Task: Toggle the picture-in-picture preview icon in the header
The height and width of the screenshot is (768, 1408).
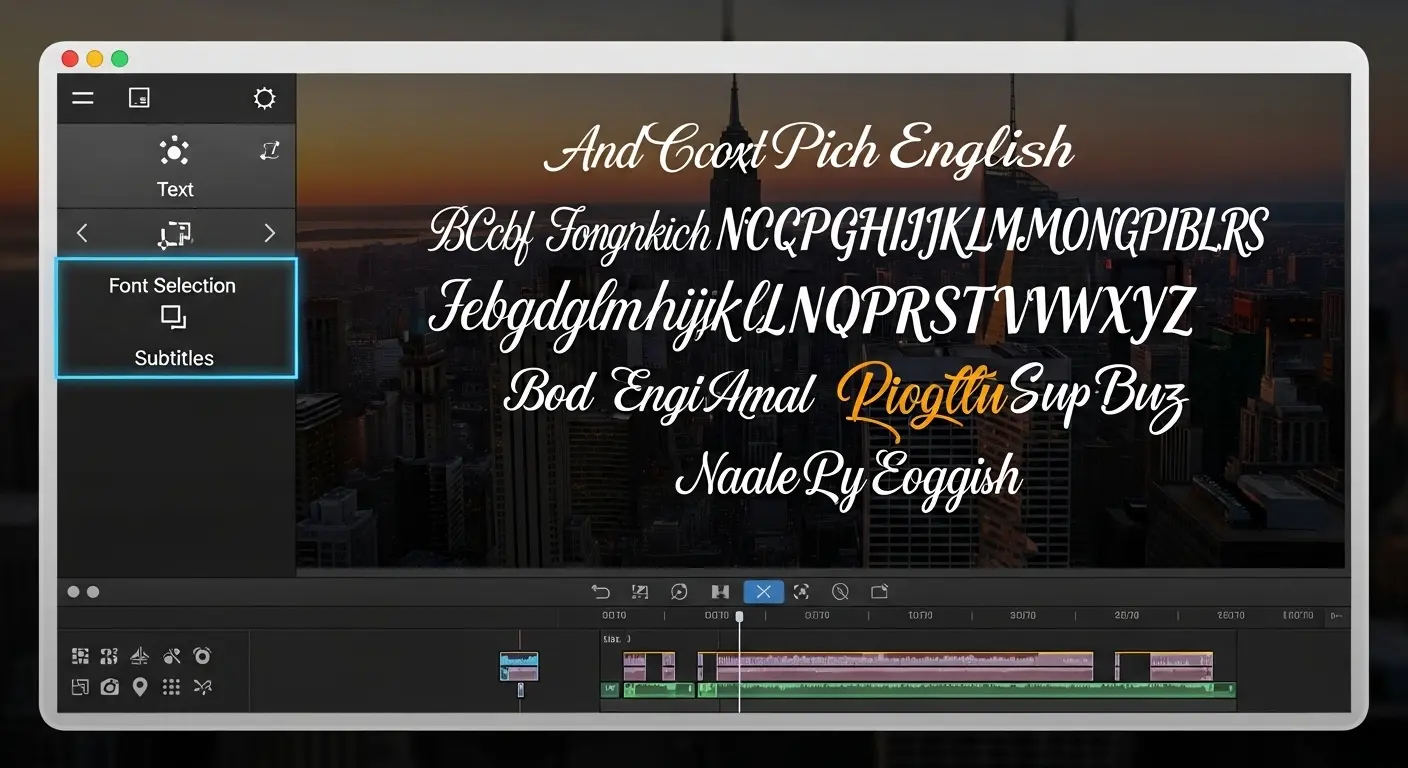Action: click(x=139, y=98)
